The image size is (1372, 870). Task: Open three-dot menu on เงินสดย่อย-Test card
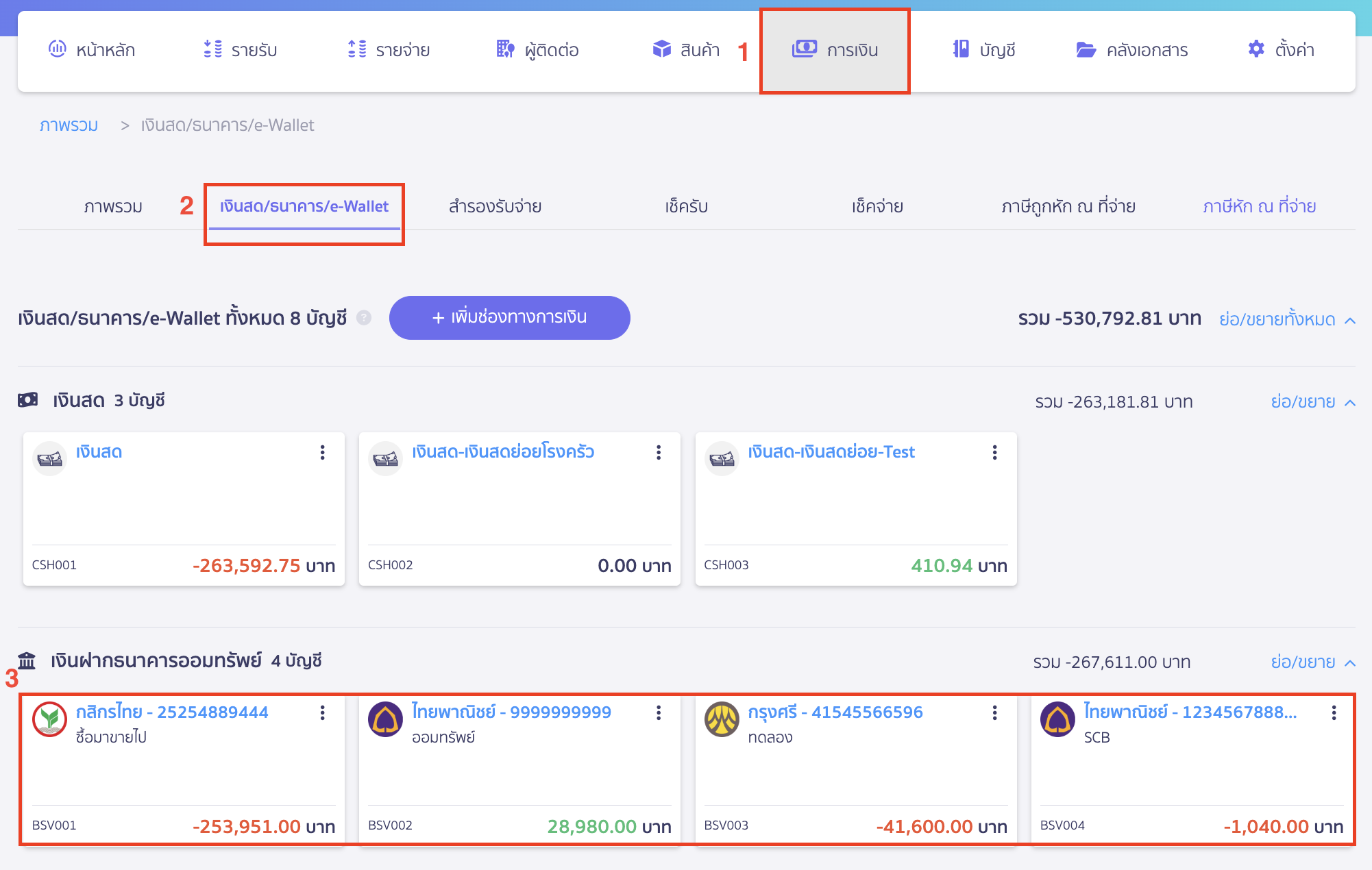point(994,452)
